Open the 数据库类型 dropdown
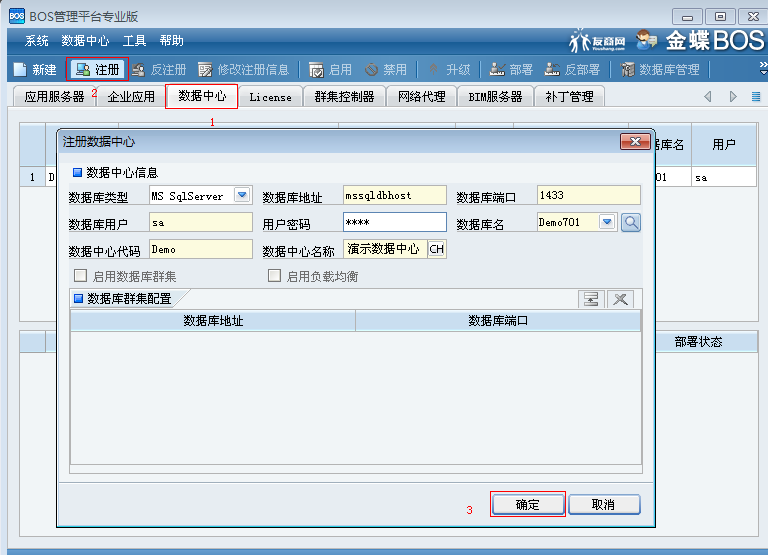 tap(242, 195)
